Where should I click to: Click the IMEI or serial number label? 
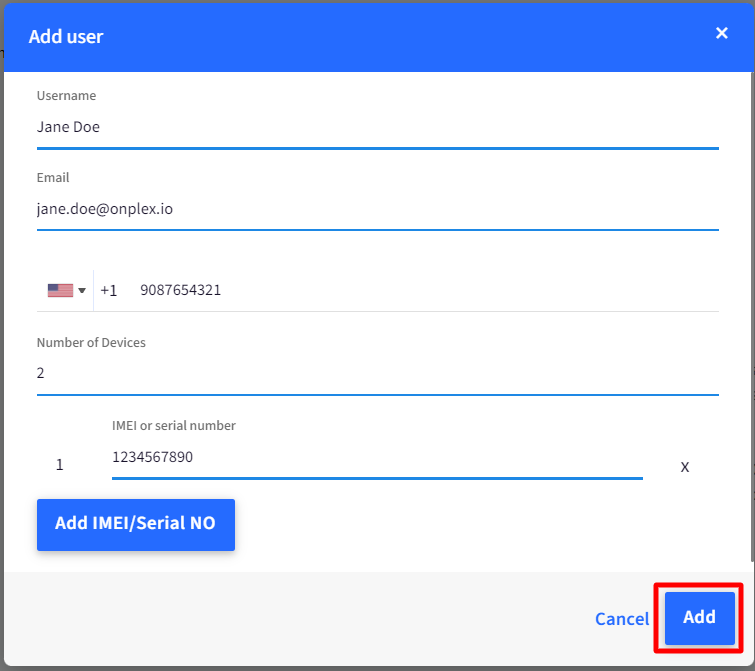[x=174, y=426]
